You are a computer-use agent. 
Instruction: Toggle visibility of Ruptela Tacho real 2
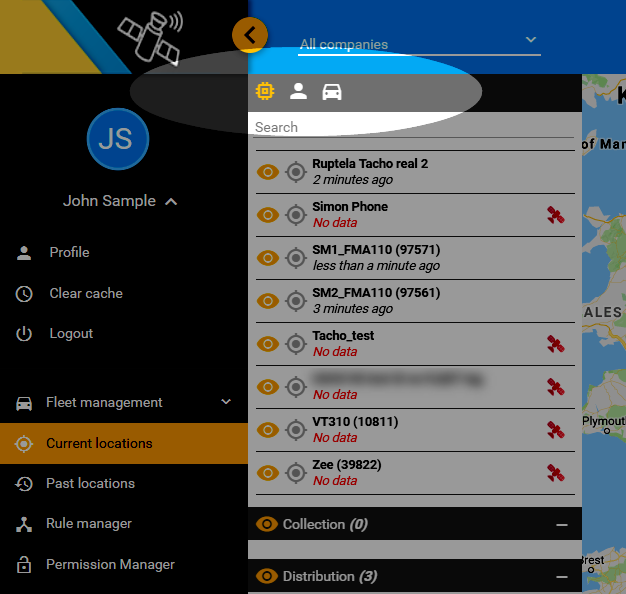click(x=268, y=172)
